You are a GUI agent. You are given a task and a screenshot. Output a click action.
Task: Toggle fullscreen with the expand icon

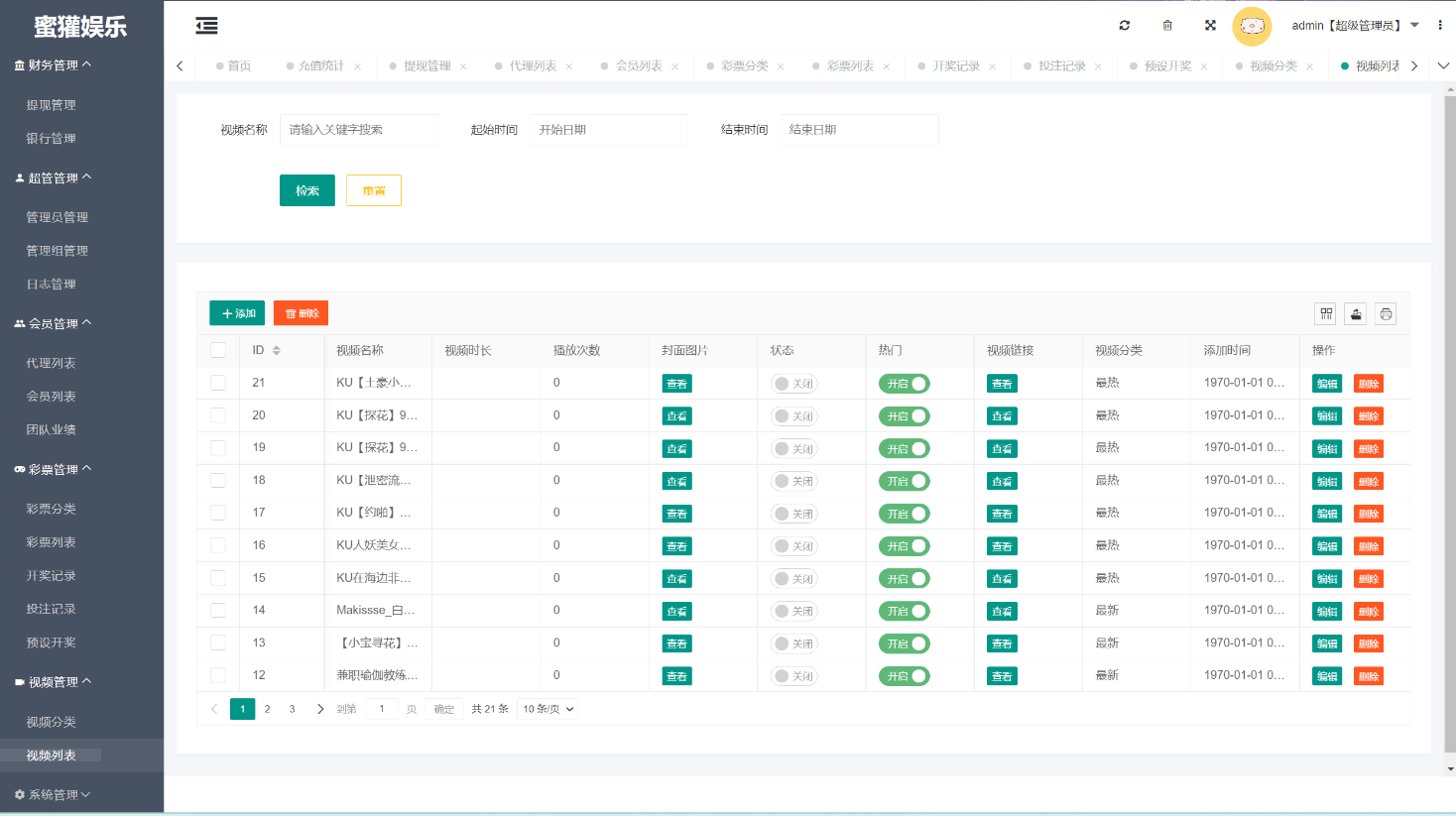[x=1210, y=26]
